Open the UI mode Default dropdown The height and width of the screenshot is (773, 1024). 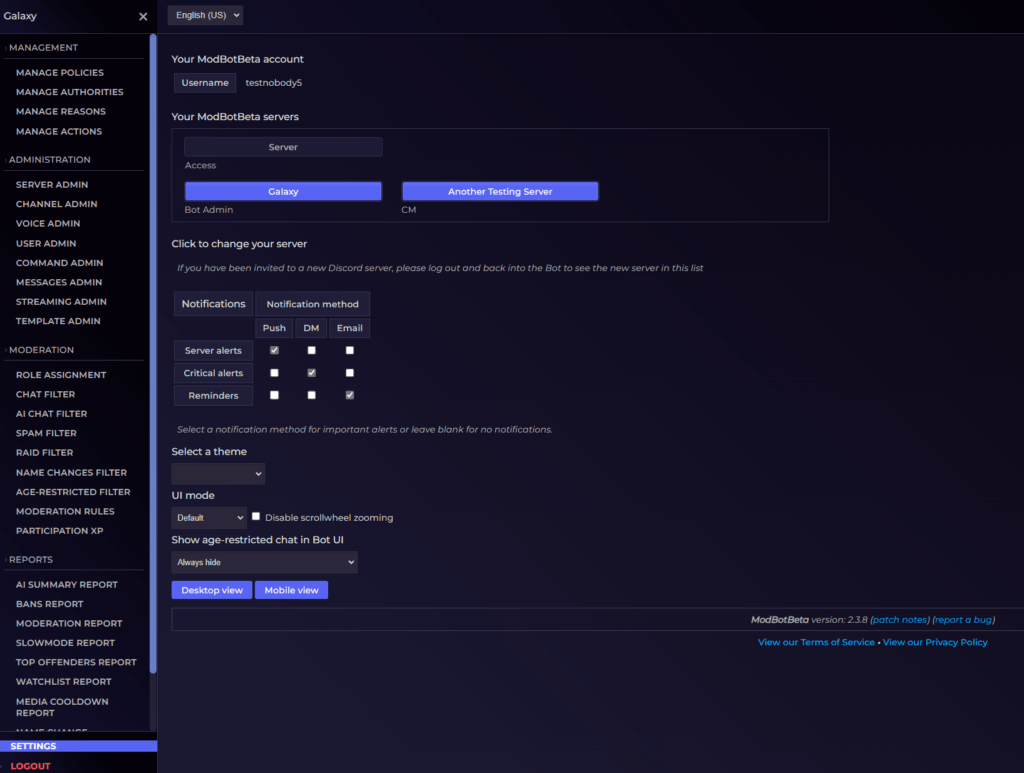click(209, 518)
